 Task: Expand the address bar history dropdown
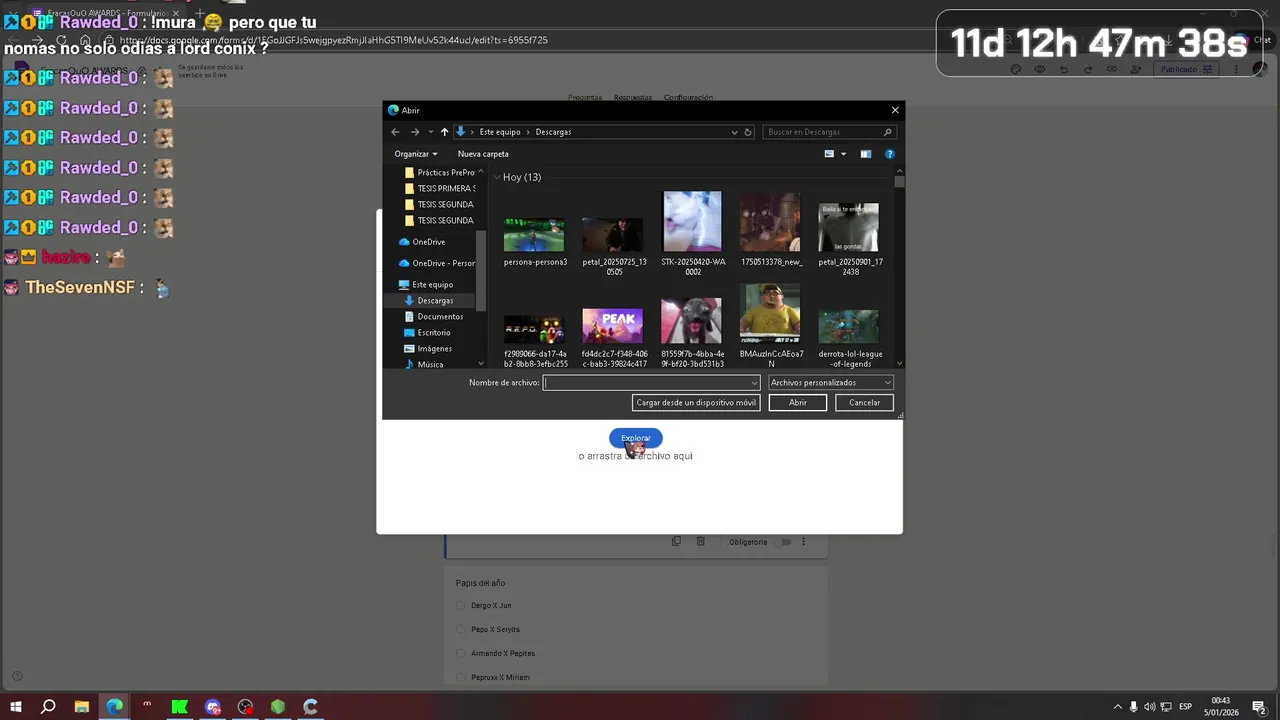point(734,132)
